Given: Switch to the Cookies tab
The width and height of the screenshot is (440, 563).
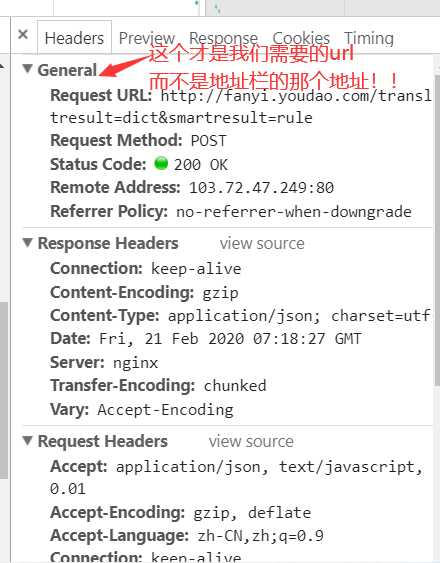Looking at the screenshot, I should [x=301, y=38].
